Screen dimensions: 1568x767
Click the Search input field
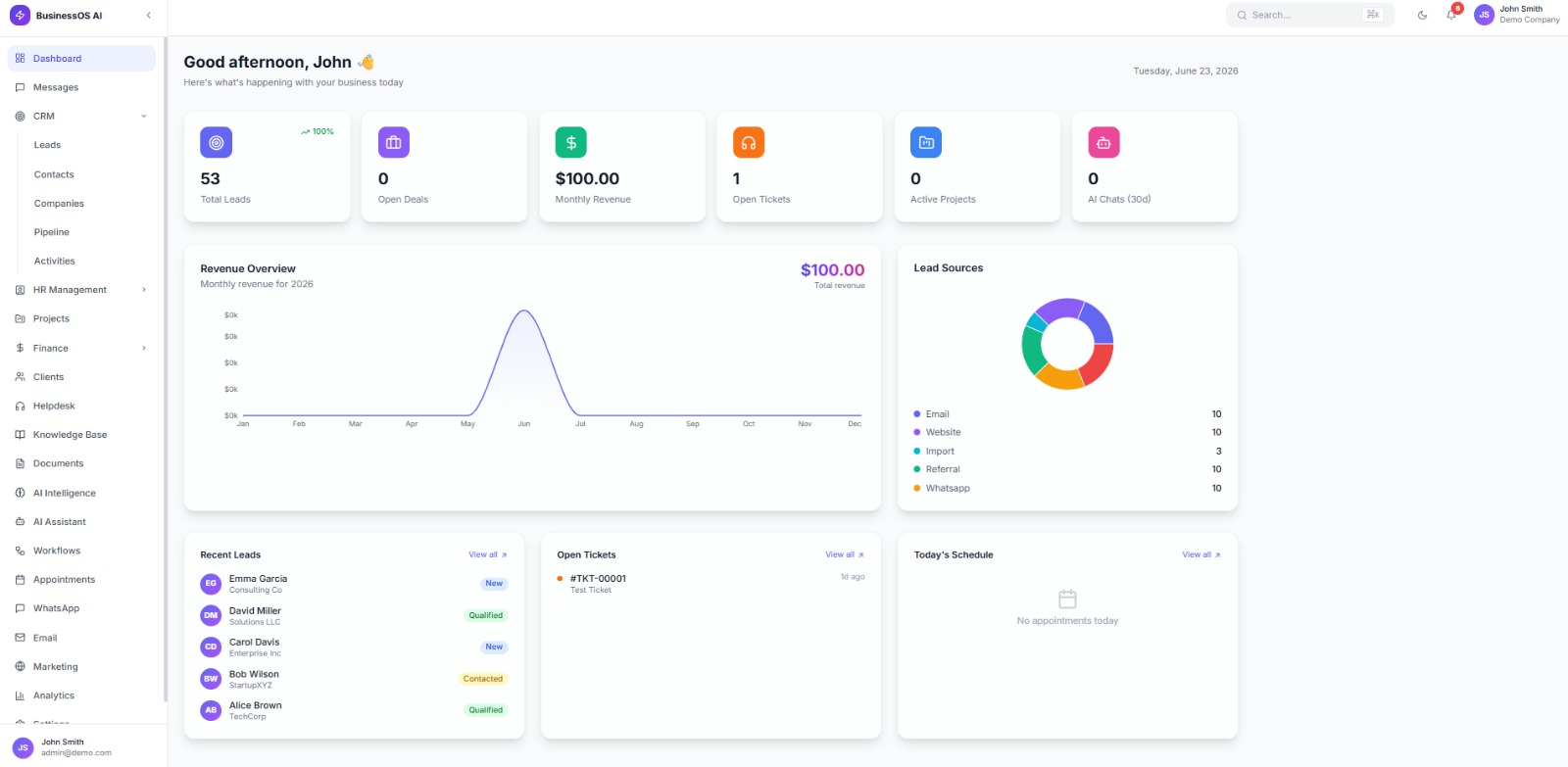pyautogui.click(x=1309, y=15)
